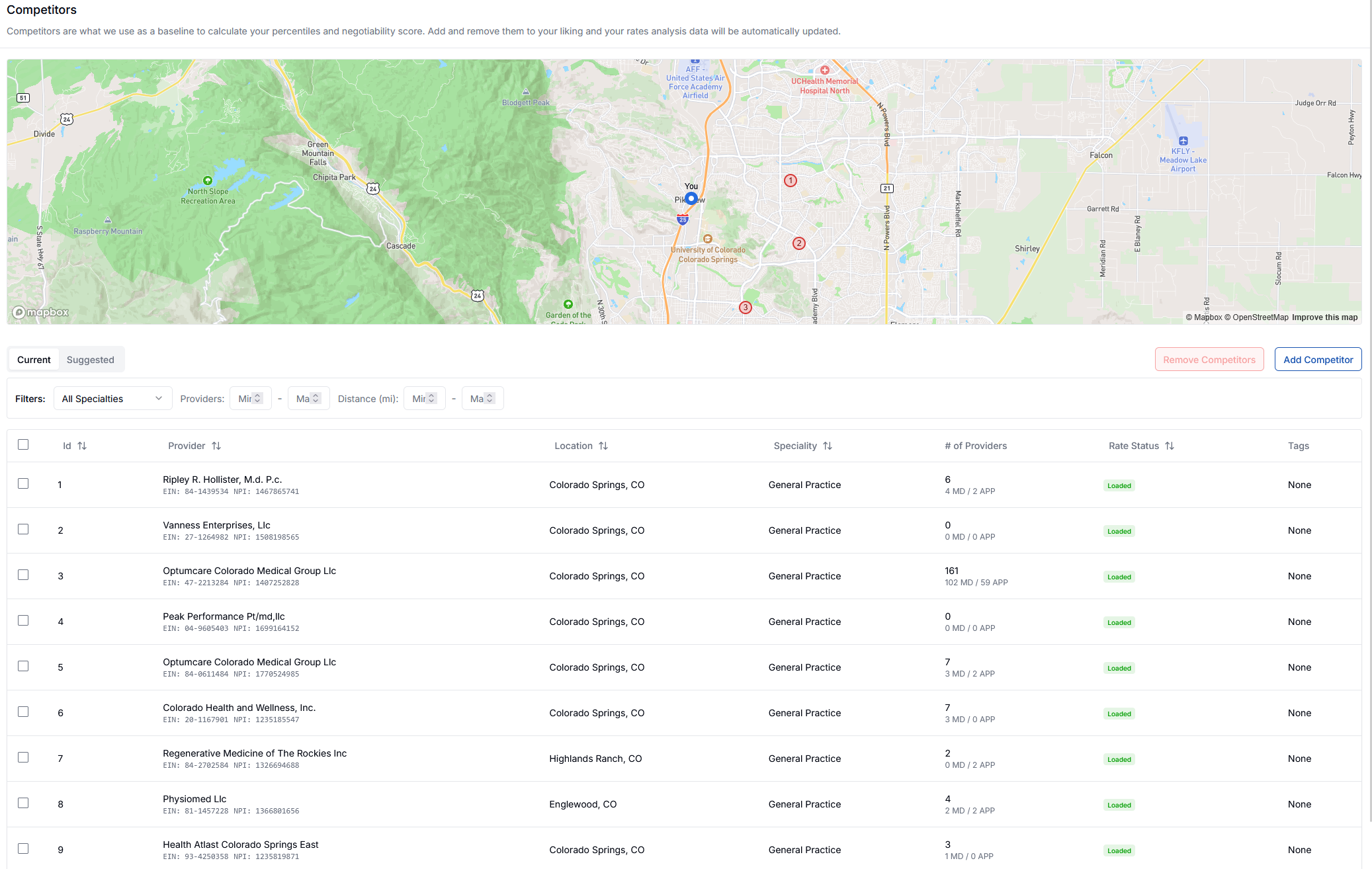The image size is (1372, 869).
Task: Check the Ripley R. Hollister row checkbox
Action: [23, 483]
